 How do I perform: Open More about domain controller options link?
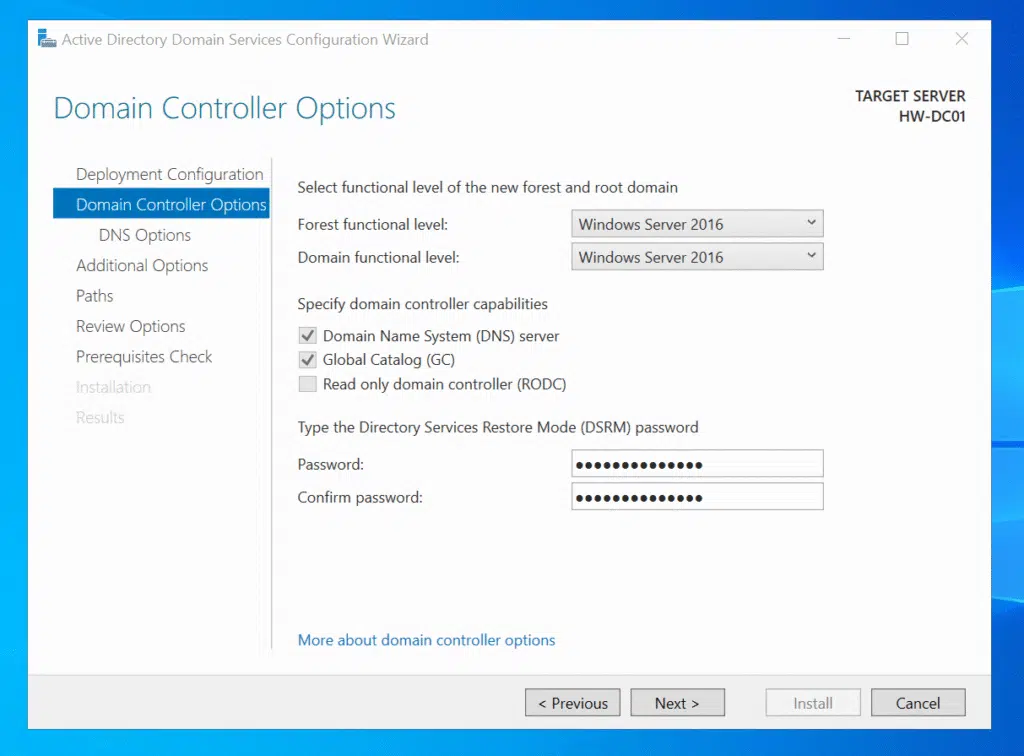click(426, 640)
